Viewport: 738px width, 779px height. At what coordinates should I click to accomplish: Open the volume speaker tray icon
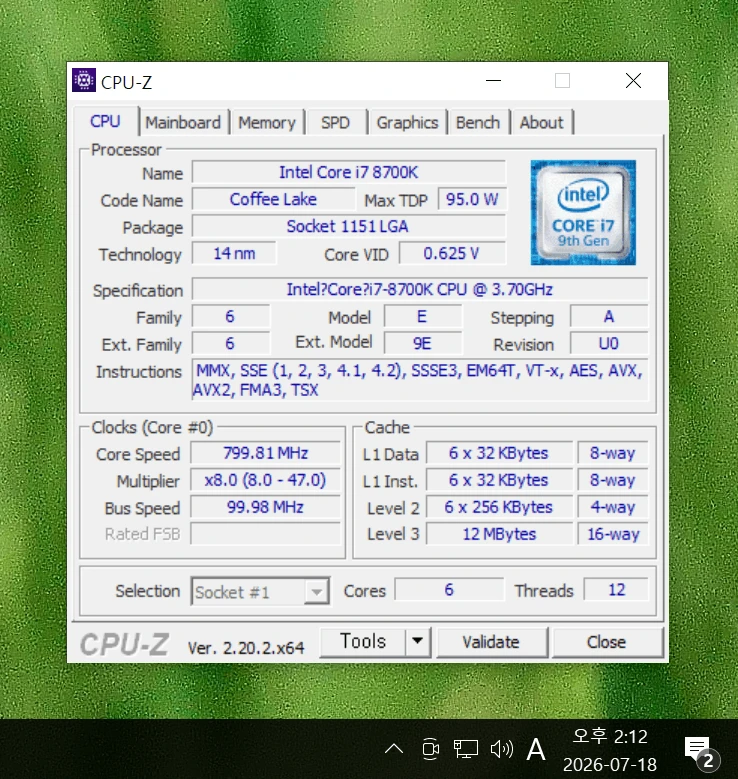tap(501, 749)
